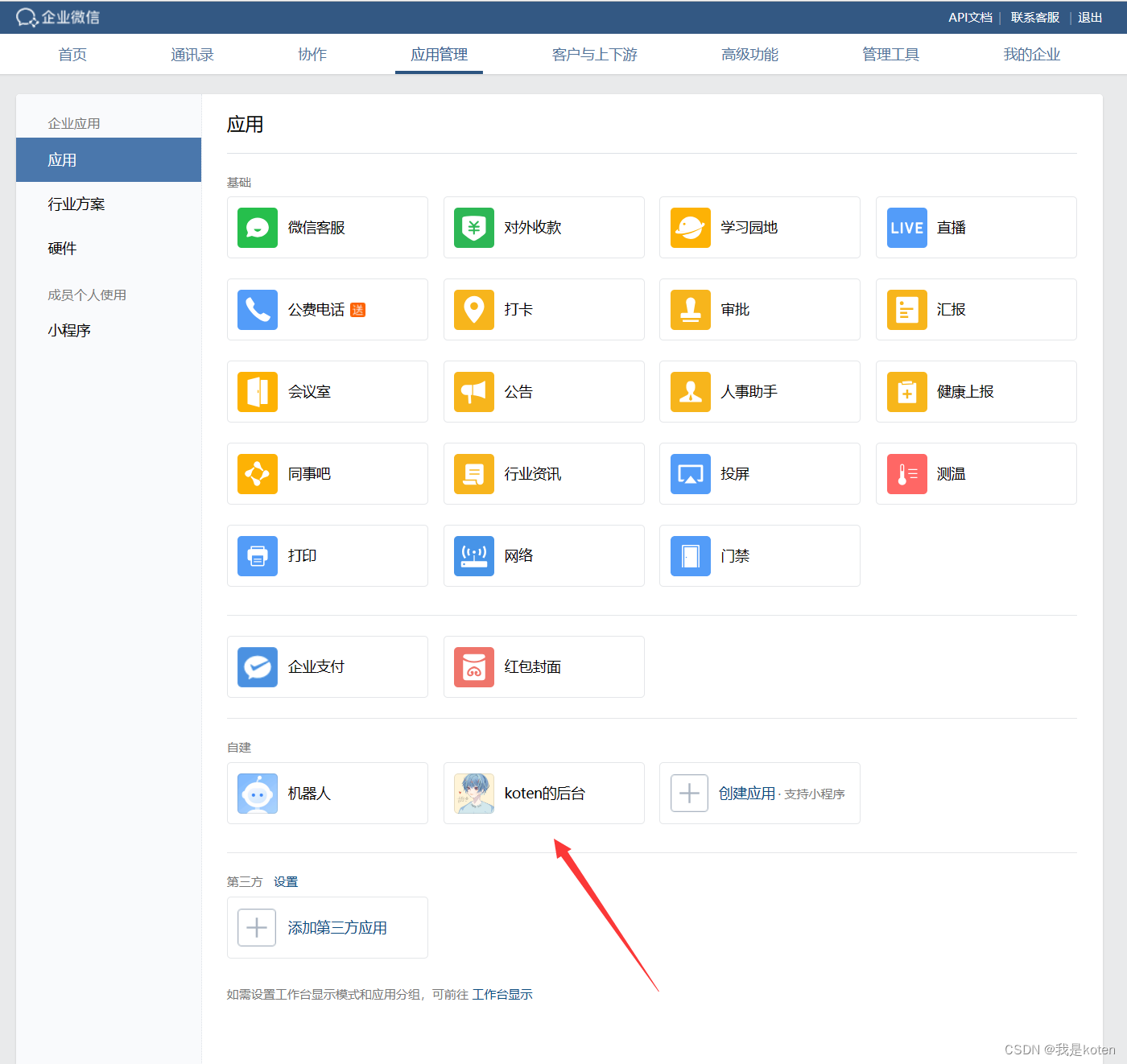This screenshot has height=1064, width=1127.
Task: Open the 机器人 robot icon
Action: click(x=258, y=794)
